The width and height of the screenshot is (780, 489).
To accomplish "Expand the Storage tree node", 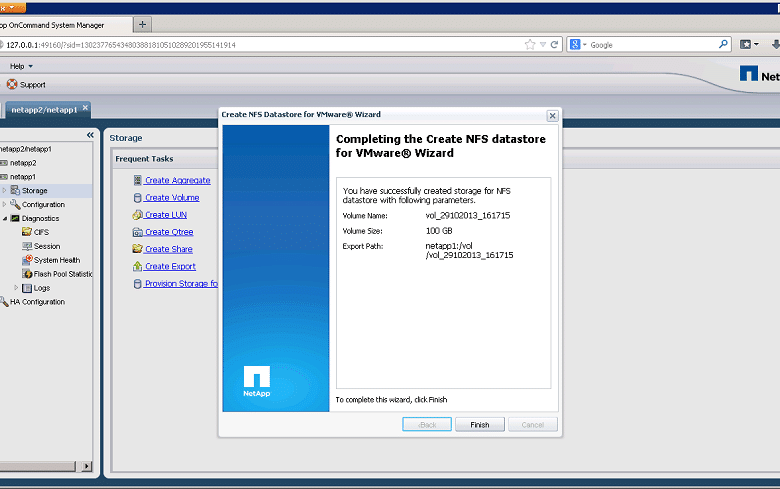I will 4,191.
